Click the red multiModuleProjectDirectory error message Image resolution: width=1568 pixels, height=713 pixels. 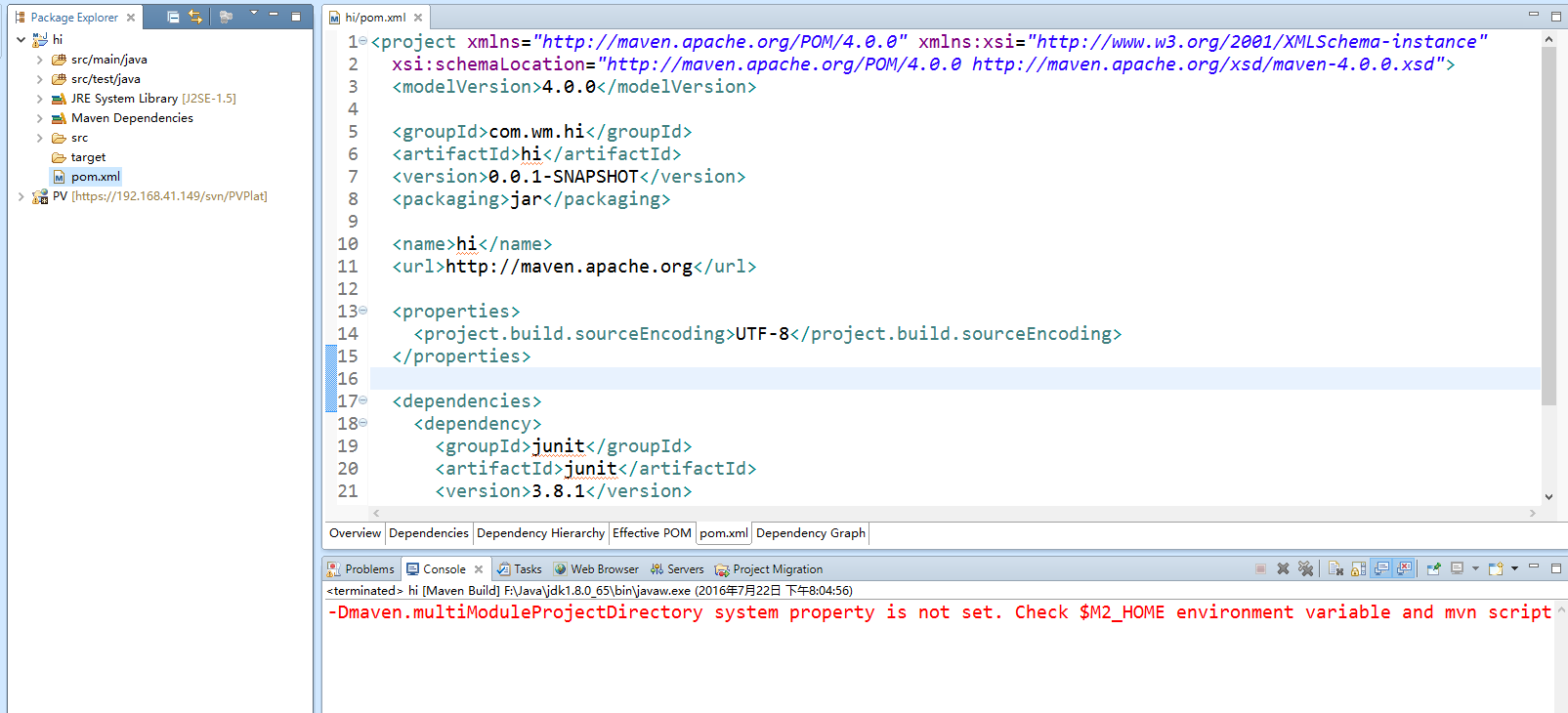tap(940, 612)
